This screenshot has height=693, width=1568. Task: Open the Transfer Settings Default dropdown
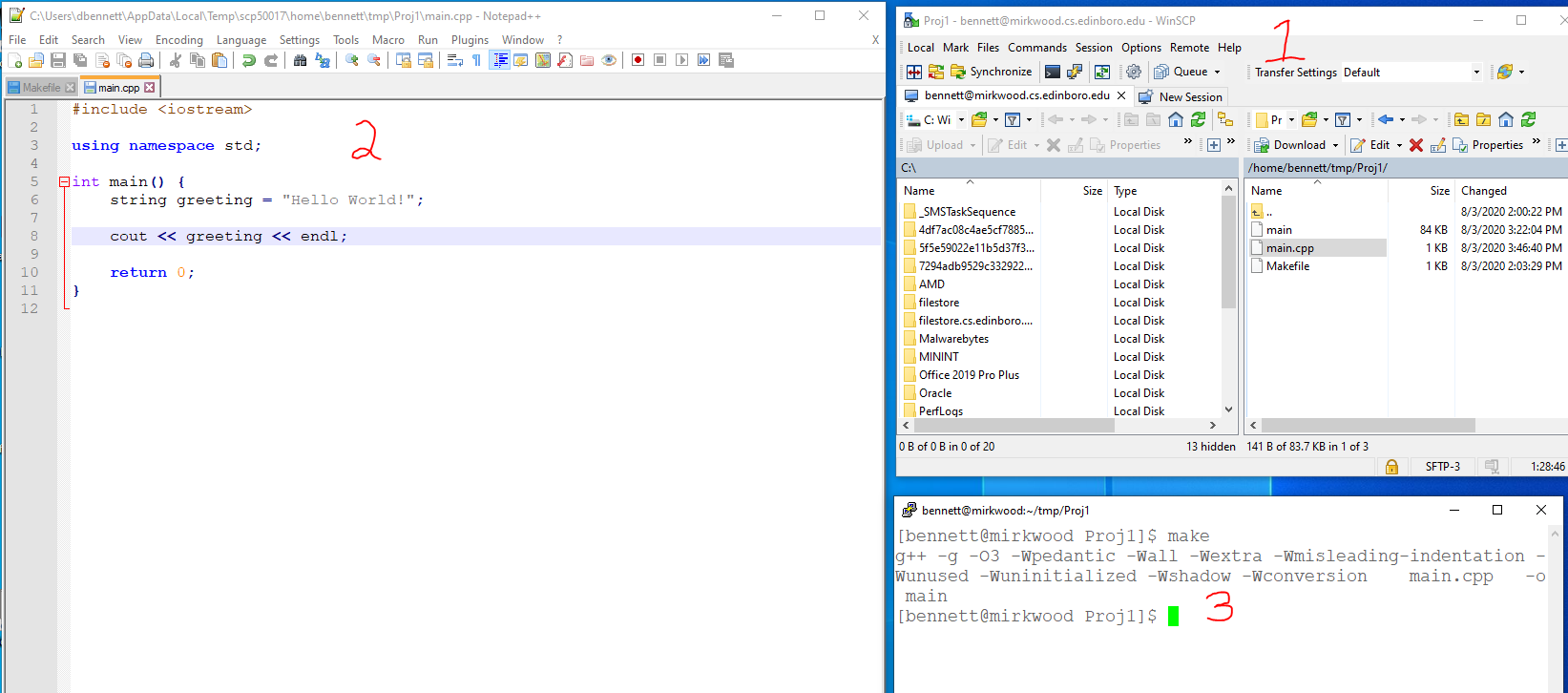click(x=1475, y=73)
